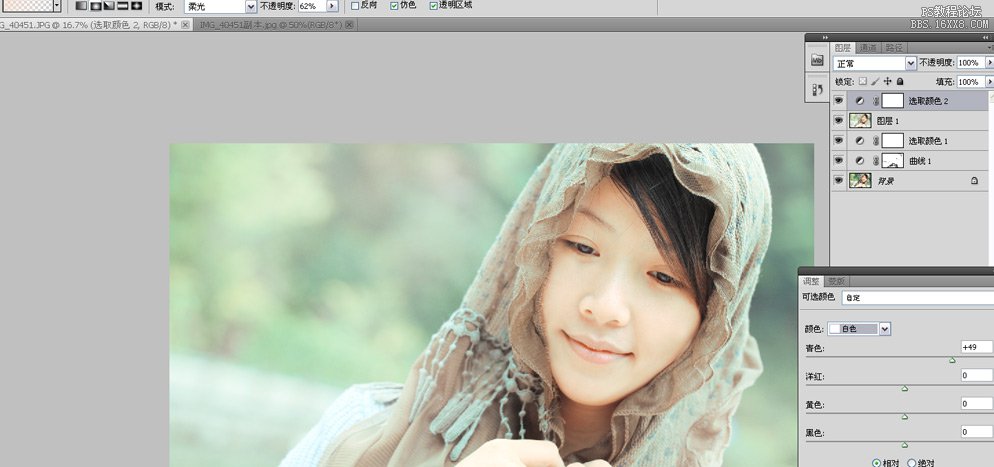Switch to the 调整 tab
Screen dimensions: 994x467
pyautogui.click(x=811, y=281)
